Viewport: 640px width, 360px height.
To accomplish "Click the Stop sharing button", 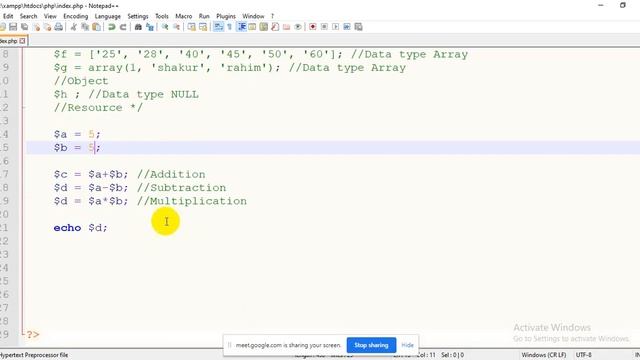I will (x=371, y=345).
